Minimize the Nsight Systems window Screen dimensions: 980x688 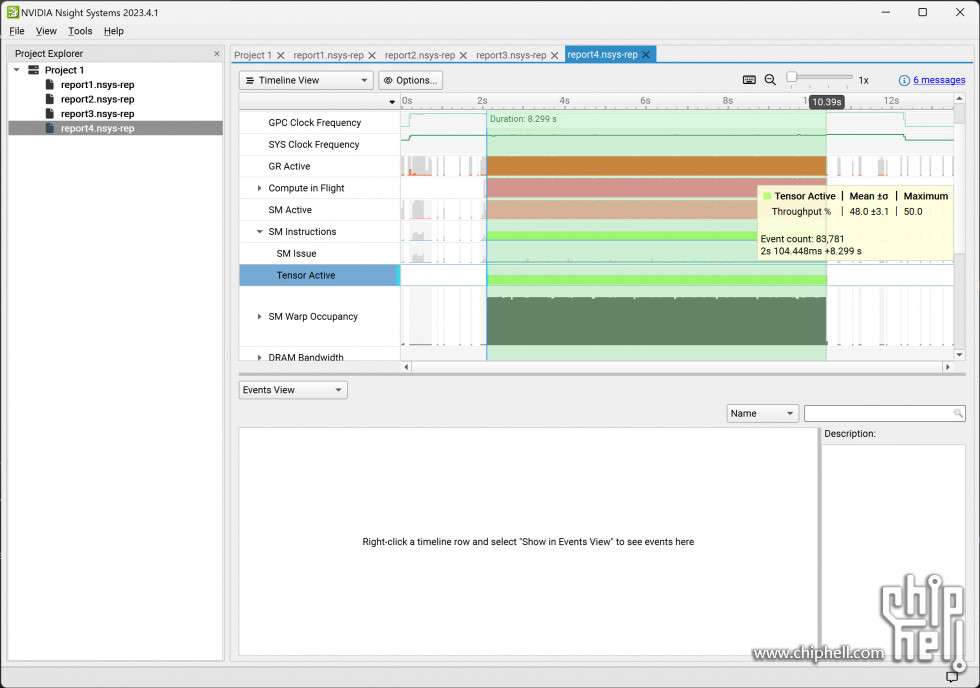pyautogui.click(x=886, y=12)
